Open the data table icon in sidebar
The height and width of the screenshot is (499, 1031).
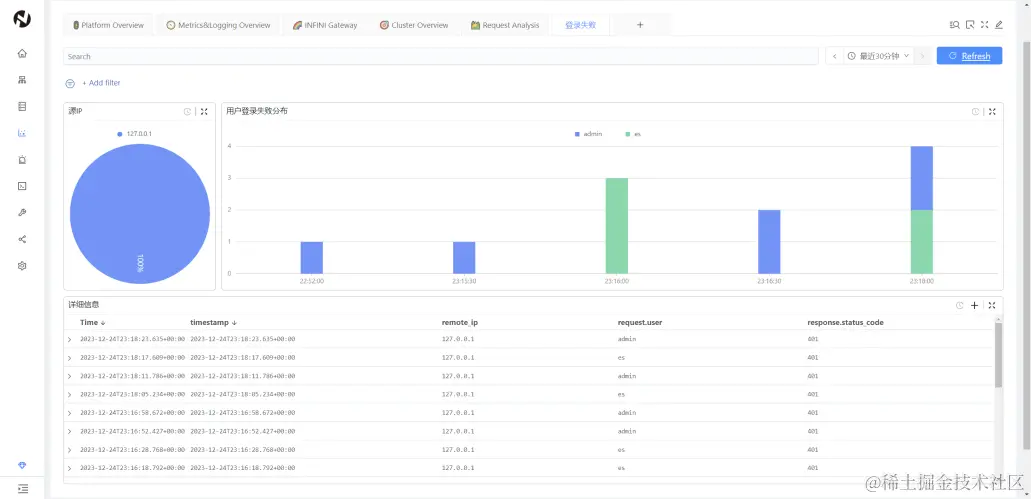click(x=22, y=106)
